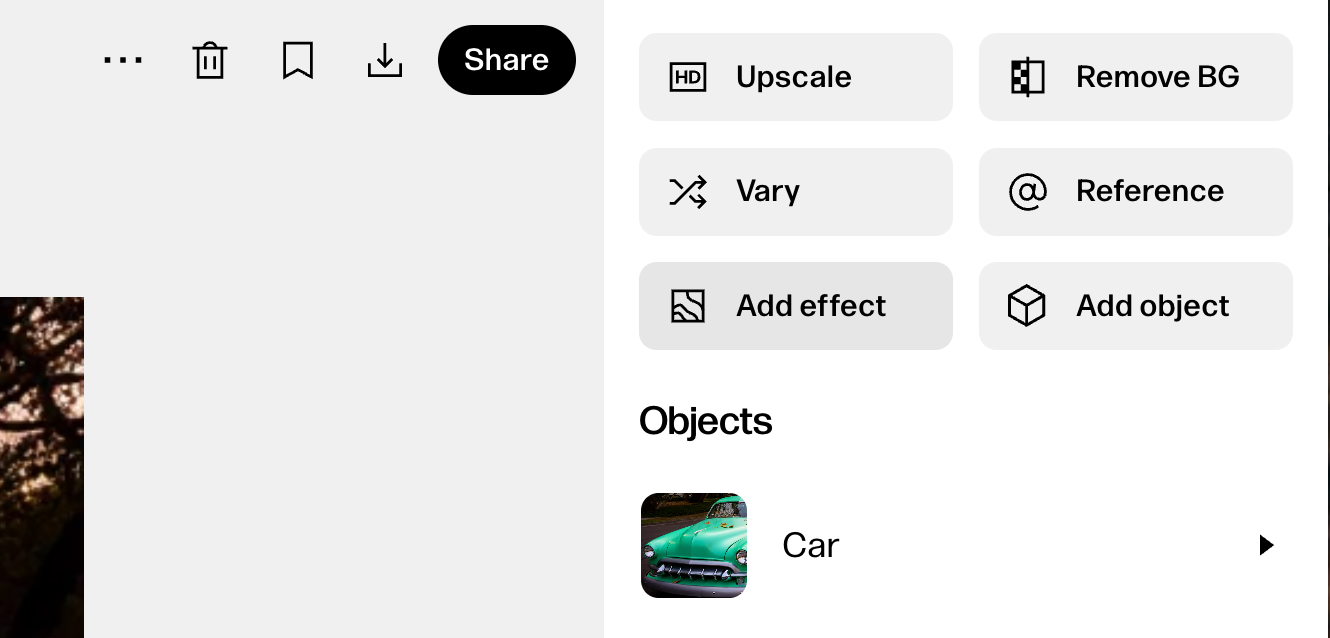Image resolution: width=1330 pixels, height=638 pixels.
Task: Click the @ icon on Reference
Action: tap(1027, 191)
